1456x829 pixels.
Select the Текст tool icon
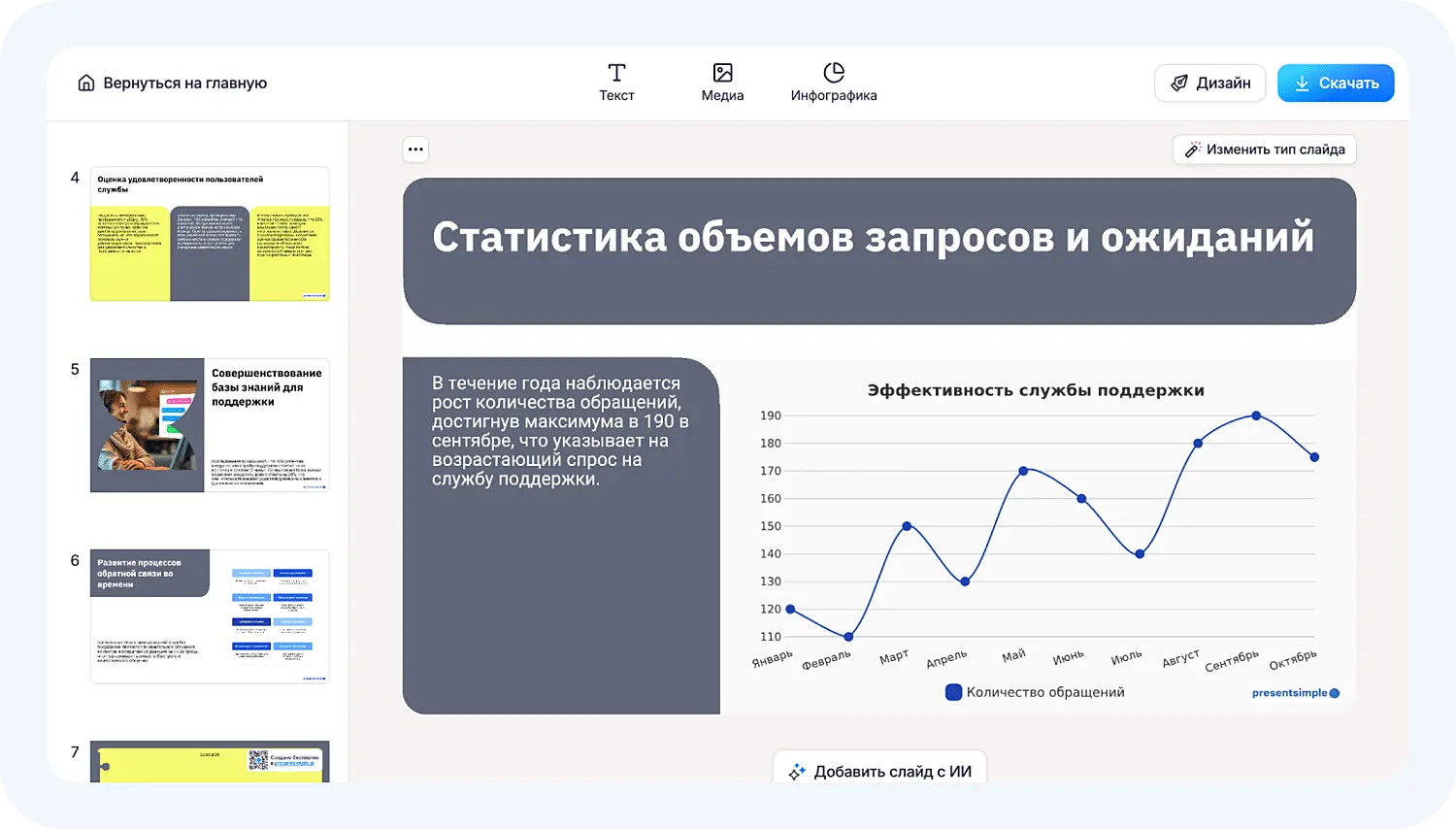[x=616, y=73]
